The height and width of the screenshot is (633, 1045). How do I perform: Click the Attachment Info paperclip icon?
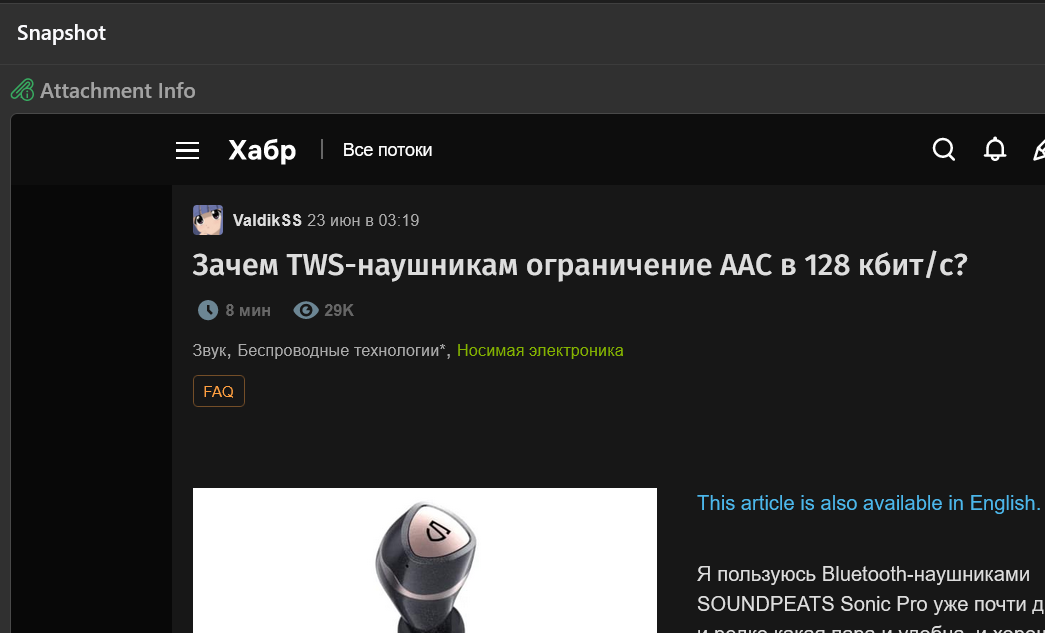pos(22,90)
